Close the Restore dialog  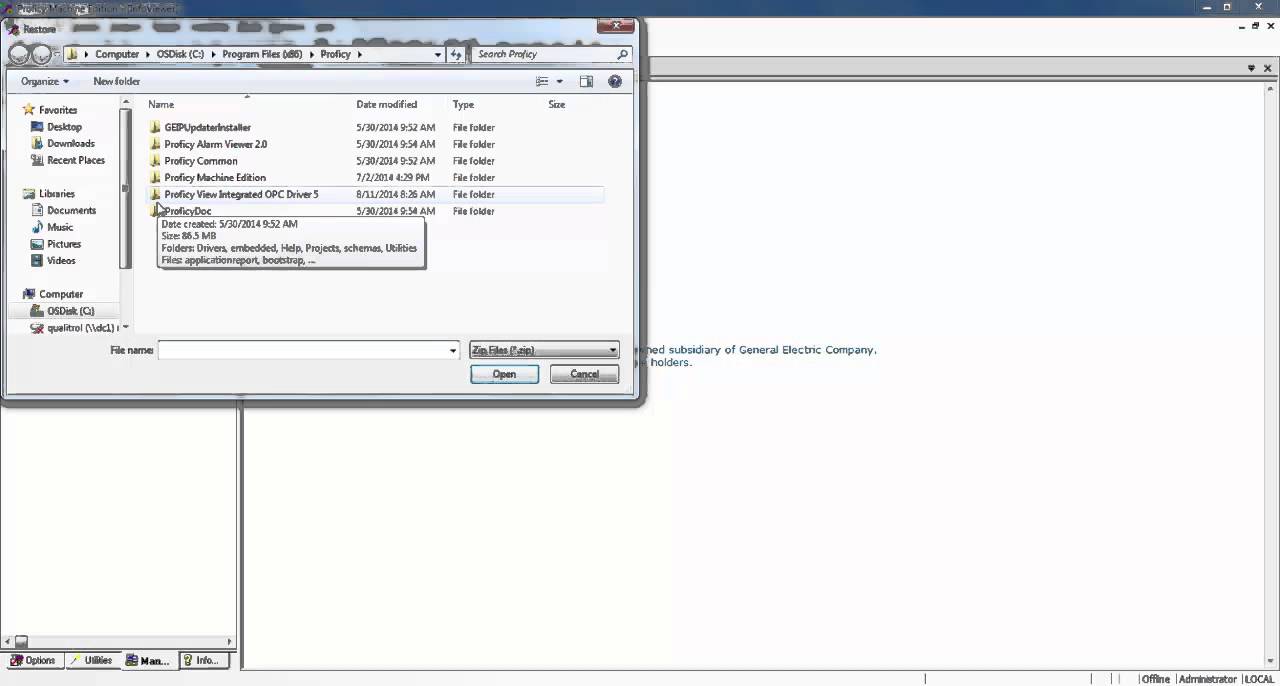618,27
